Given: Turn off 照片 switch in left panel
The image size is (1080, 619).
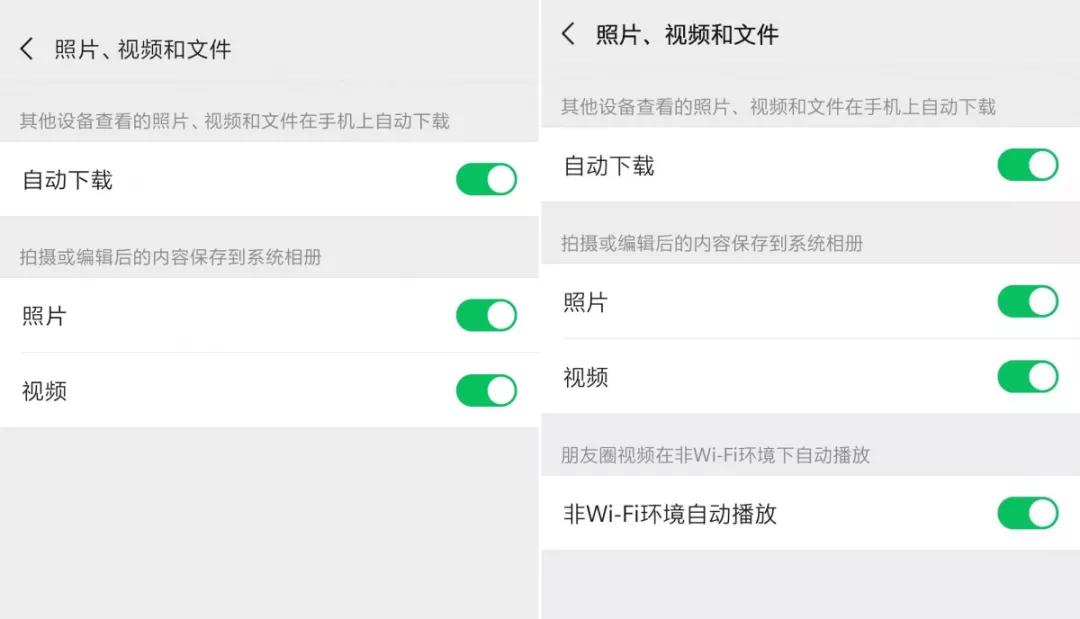Looking at the screenshot, I should (x=486, y=315).
